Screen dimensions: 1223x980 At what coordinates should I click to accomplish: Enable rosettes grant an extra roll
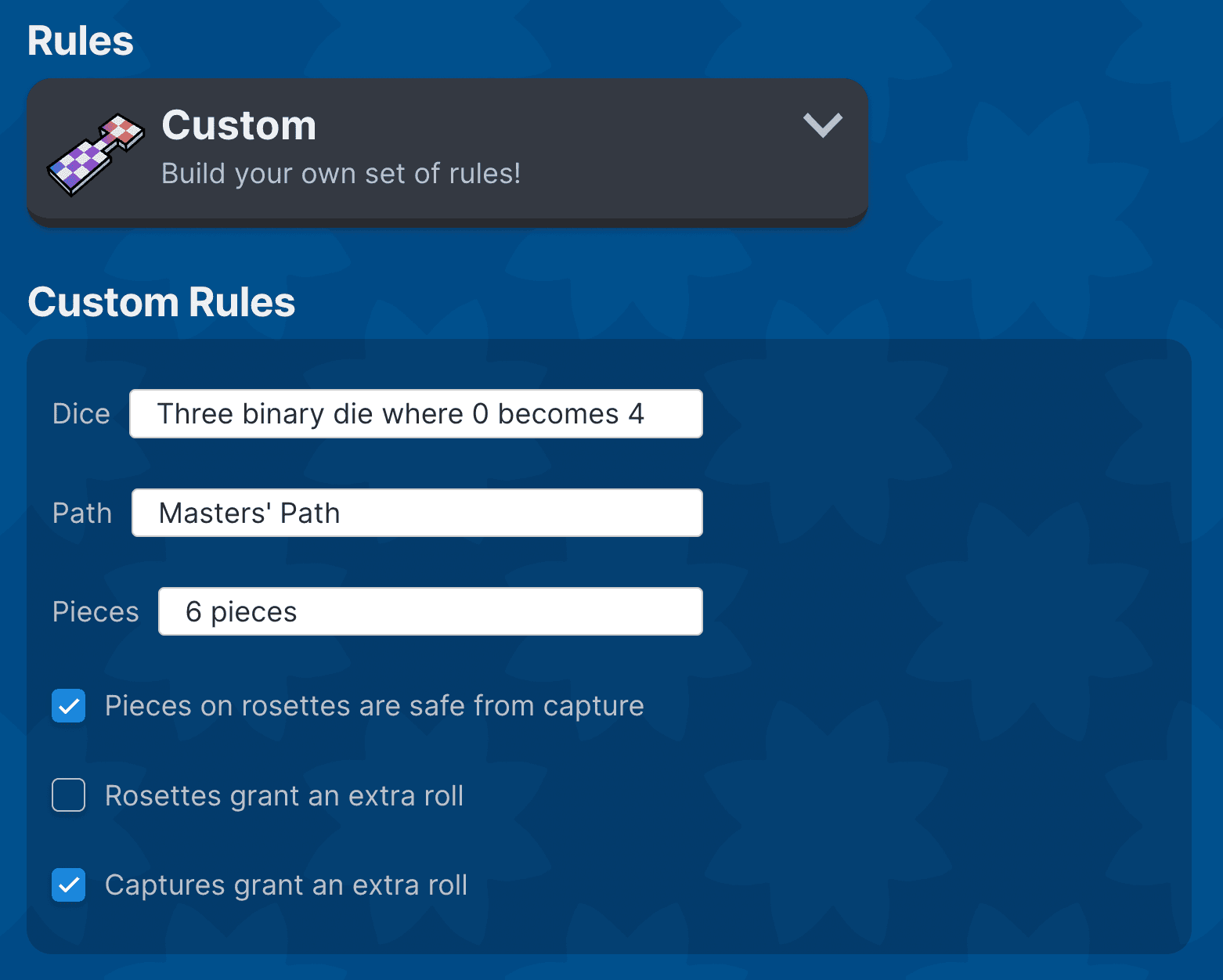[68, 795]
